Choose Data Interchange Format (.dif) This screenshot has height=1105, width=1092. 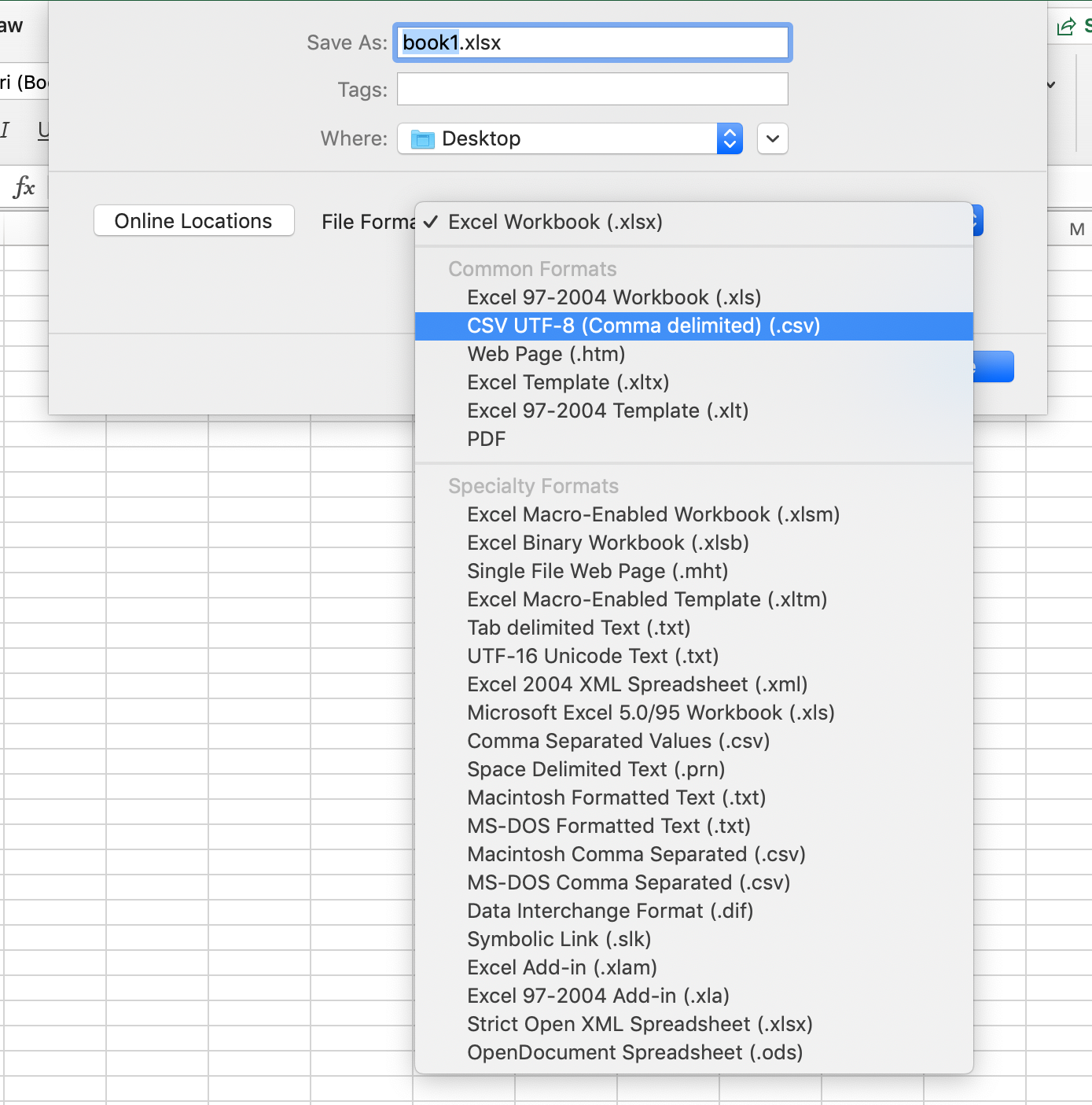[x=693, y=911]
